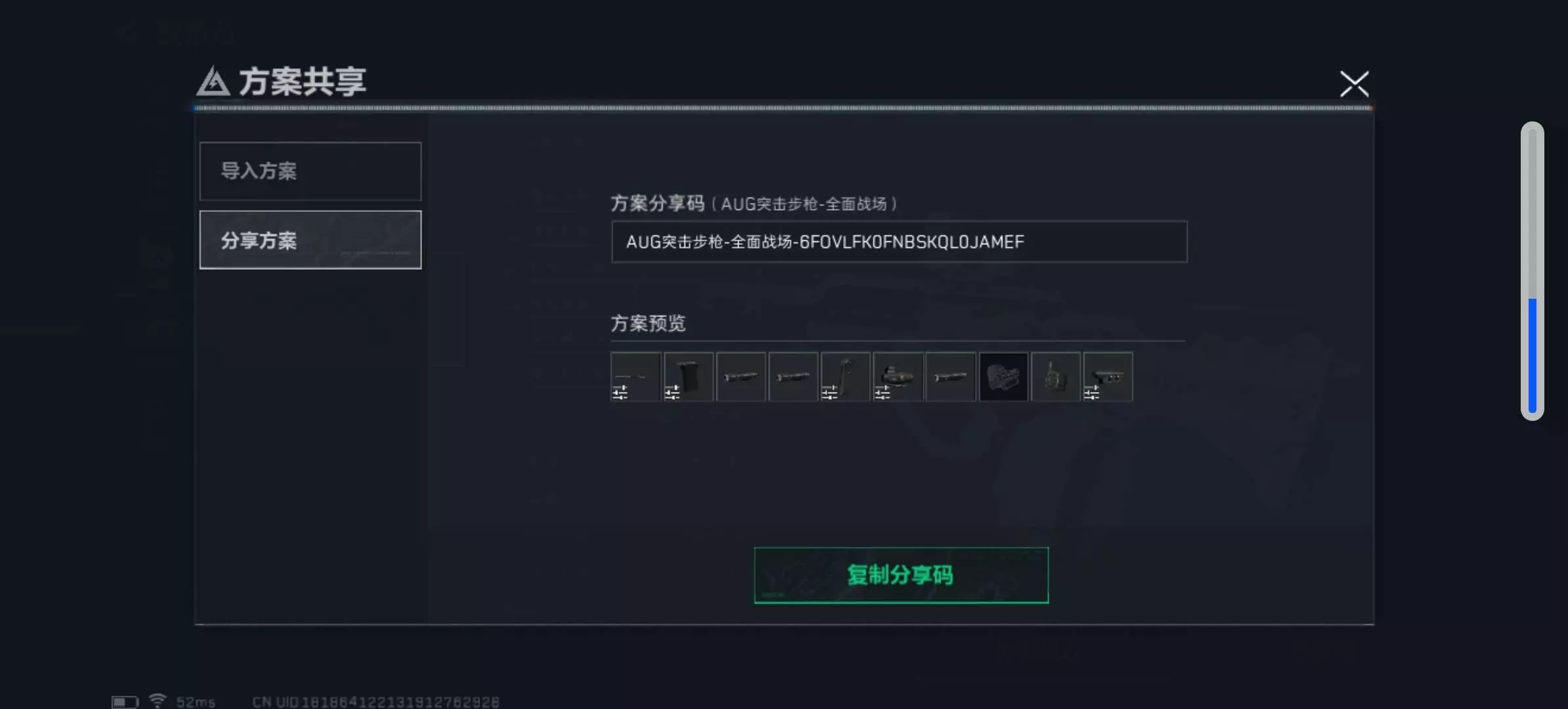The image size is (1568, 709).
Task: Close the 方案共享 dialog with the X
Action: point(1354,84)
